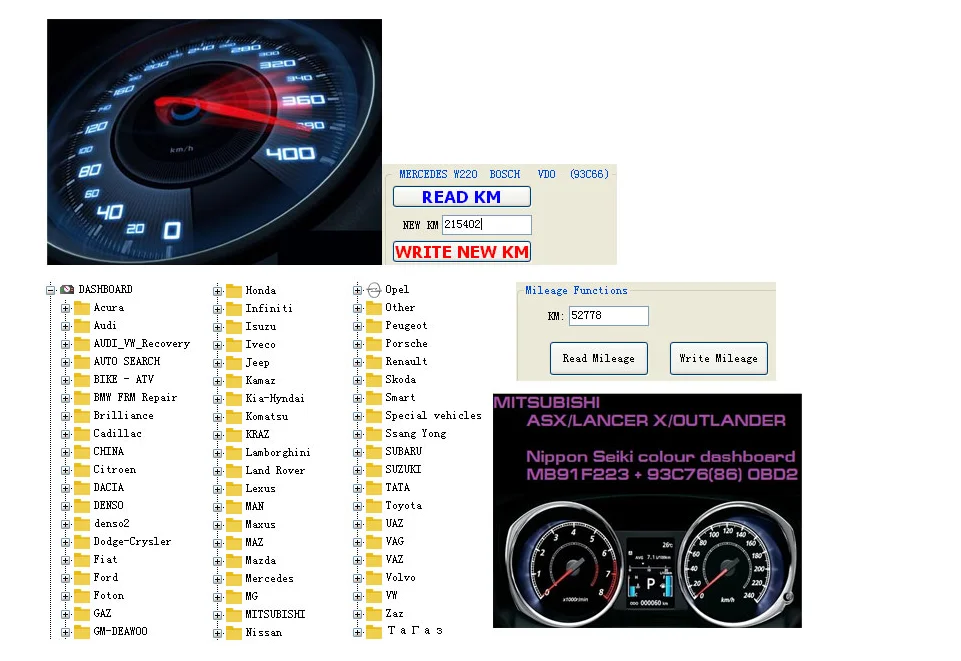Select the AUDI_VW_Recovery tree item
Viewport: 961px width, 661px height.
pyautogui.click(x=142, y=344)
